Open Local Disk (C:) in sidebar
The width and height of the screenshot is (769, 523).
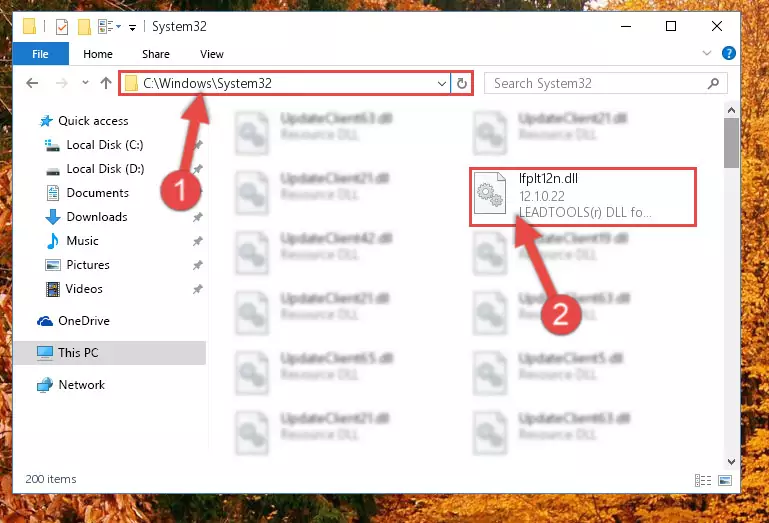click(105, 145)
